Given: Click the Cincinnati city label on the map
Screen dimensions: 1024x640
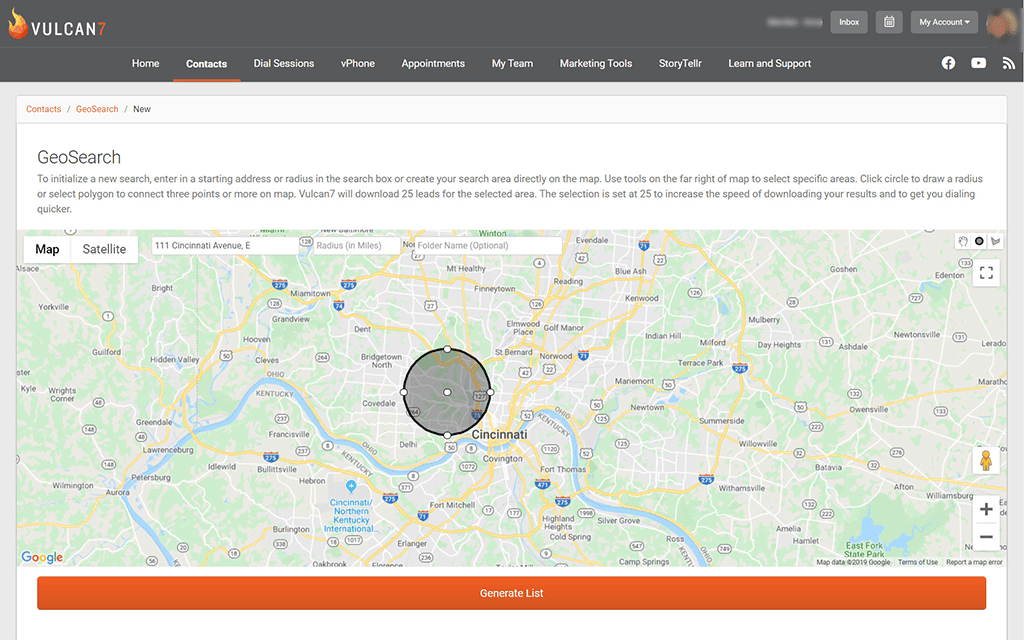Looking at the screenshot, I should pos(500,434).
